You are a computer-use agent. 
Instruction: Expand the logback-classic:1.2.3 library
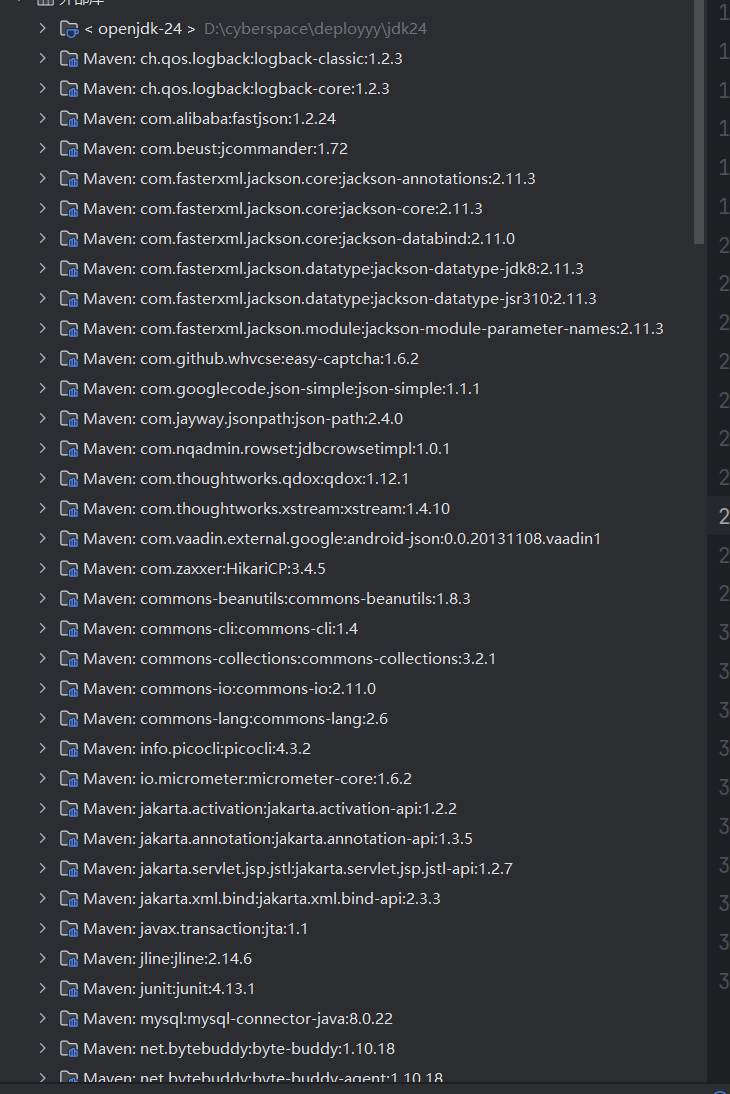[x=43, y=59]
